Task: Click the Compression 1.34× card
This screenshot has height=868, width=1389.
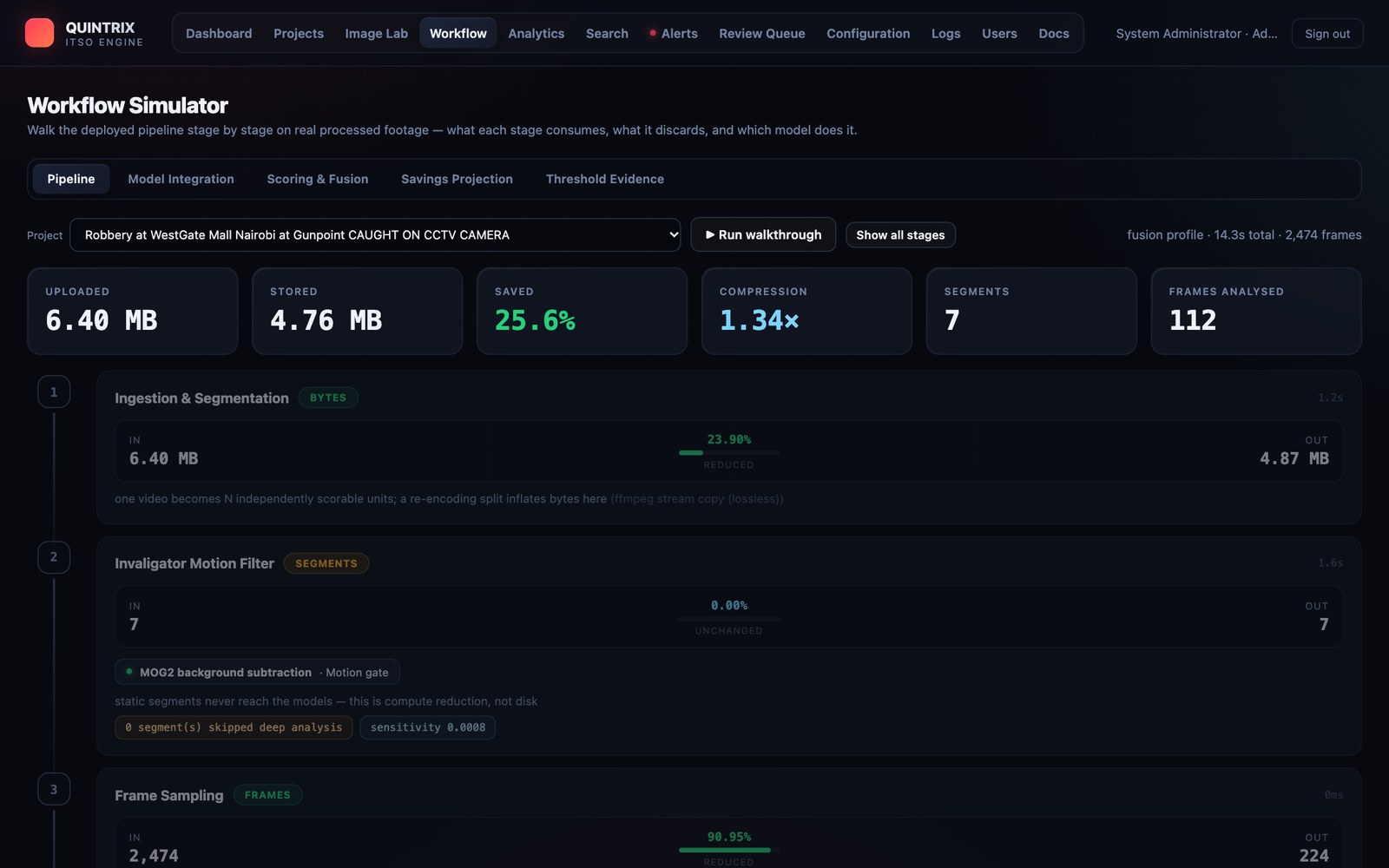Action: pyautogui.click(x=806, y=311)
